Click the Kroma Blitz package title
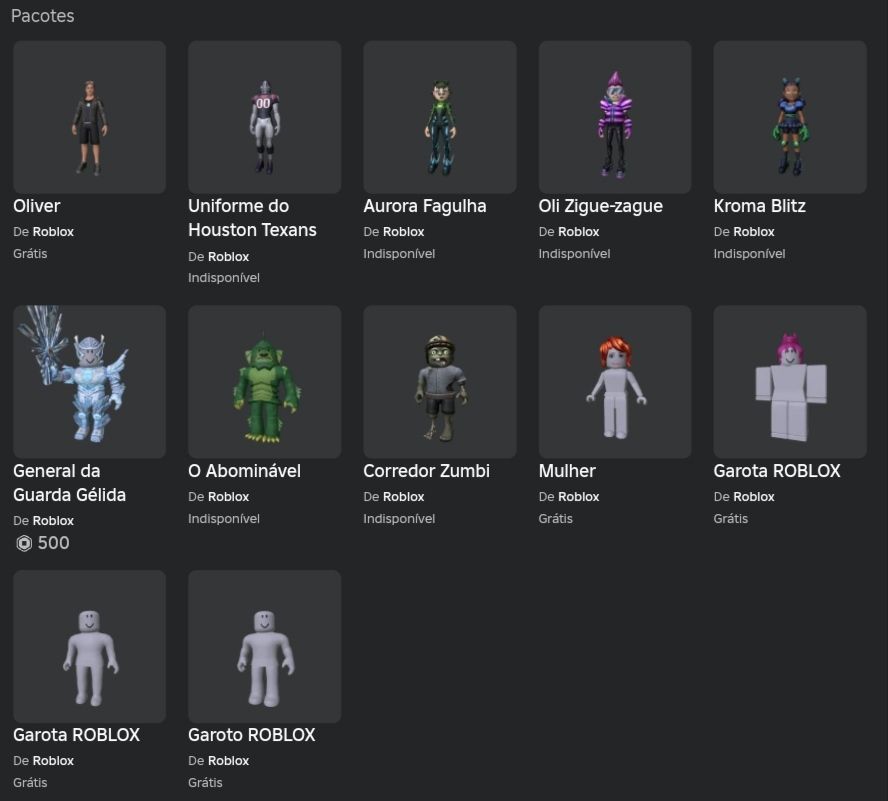This screenshot has height=801, width=888. click(759, 206)
